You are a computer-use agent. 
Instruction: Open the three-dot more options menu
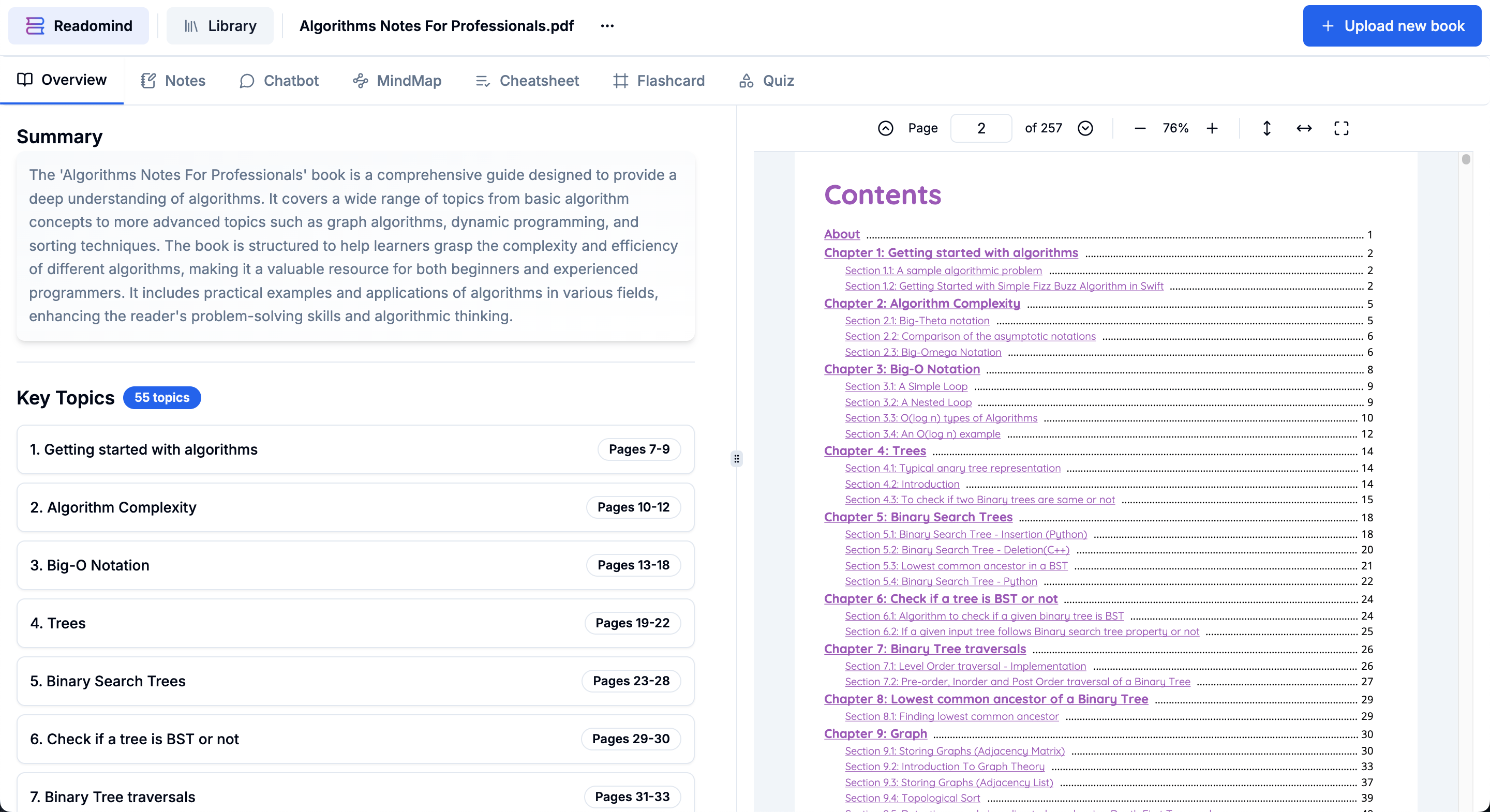(607, 26)
